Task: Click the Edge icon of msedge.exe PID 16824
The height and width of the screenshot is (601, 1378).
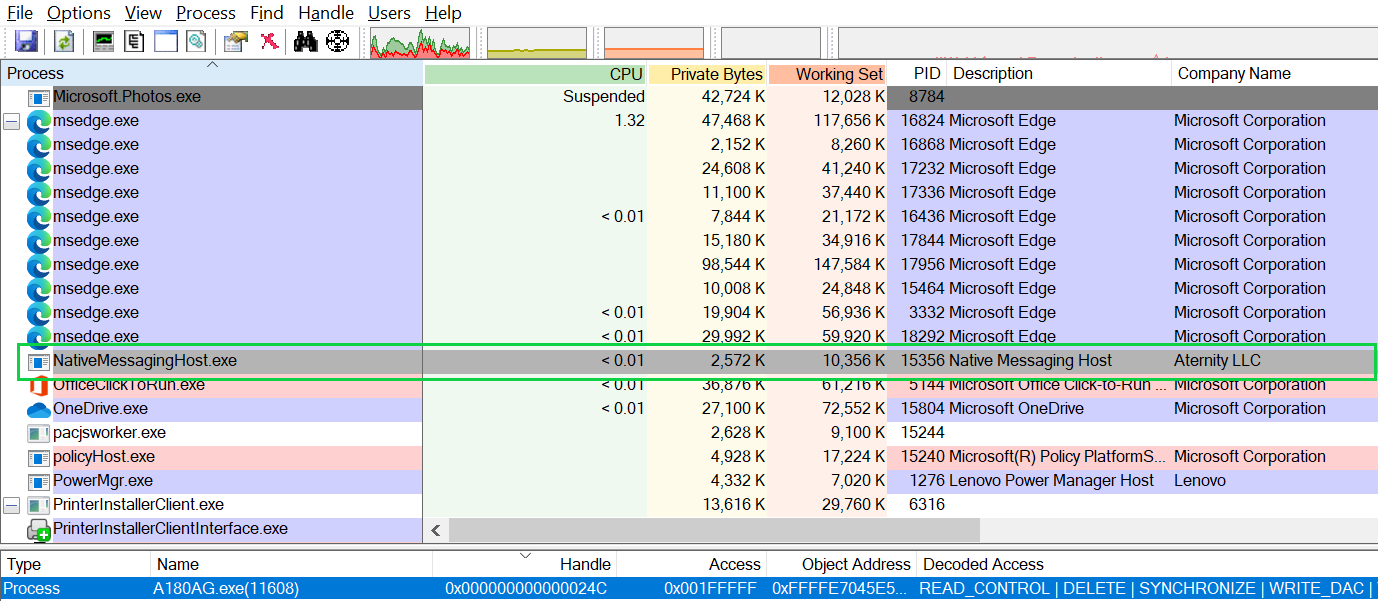Action: (39, 121)
